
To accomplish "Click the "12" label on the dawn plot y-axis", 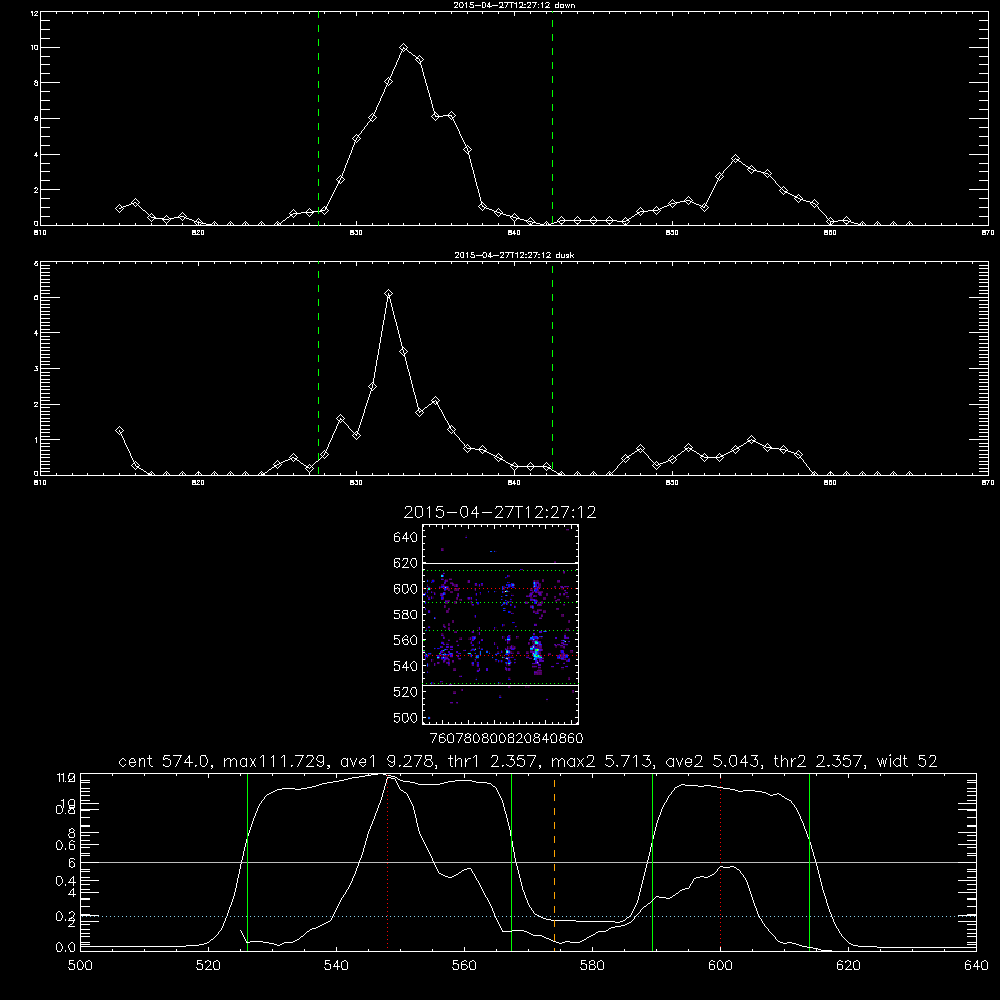I will pyautogui.click(x=34, y=13).
